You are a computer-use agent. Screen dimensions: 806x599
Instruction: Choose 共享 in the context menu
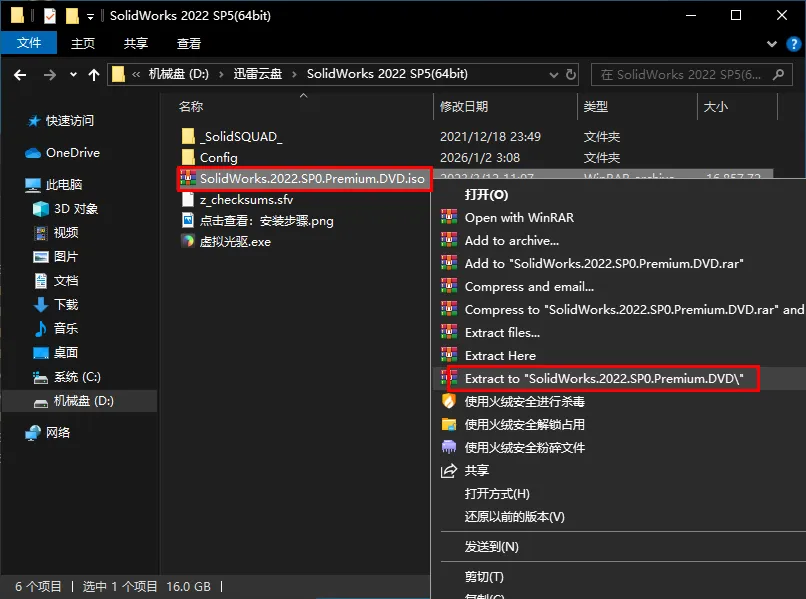coord(477,470)
